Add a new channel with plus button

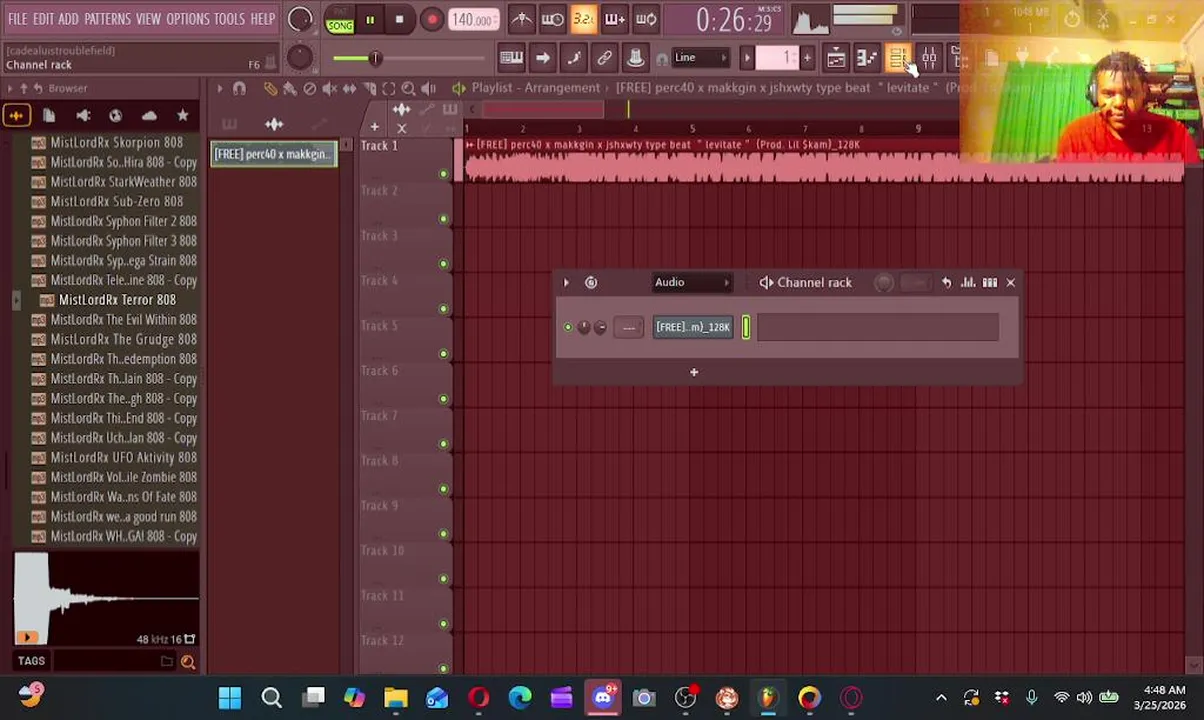[694, 372]
